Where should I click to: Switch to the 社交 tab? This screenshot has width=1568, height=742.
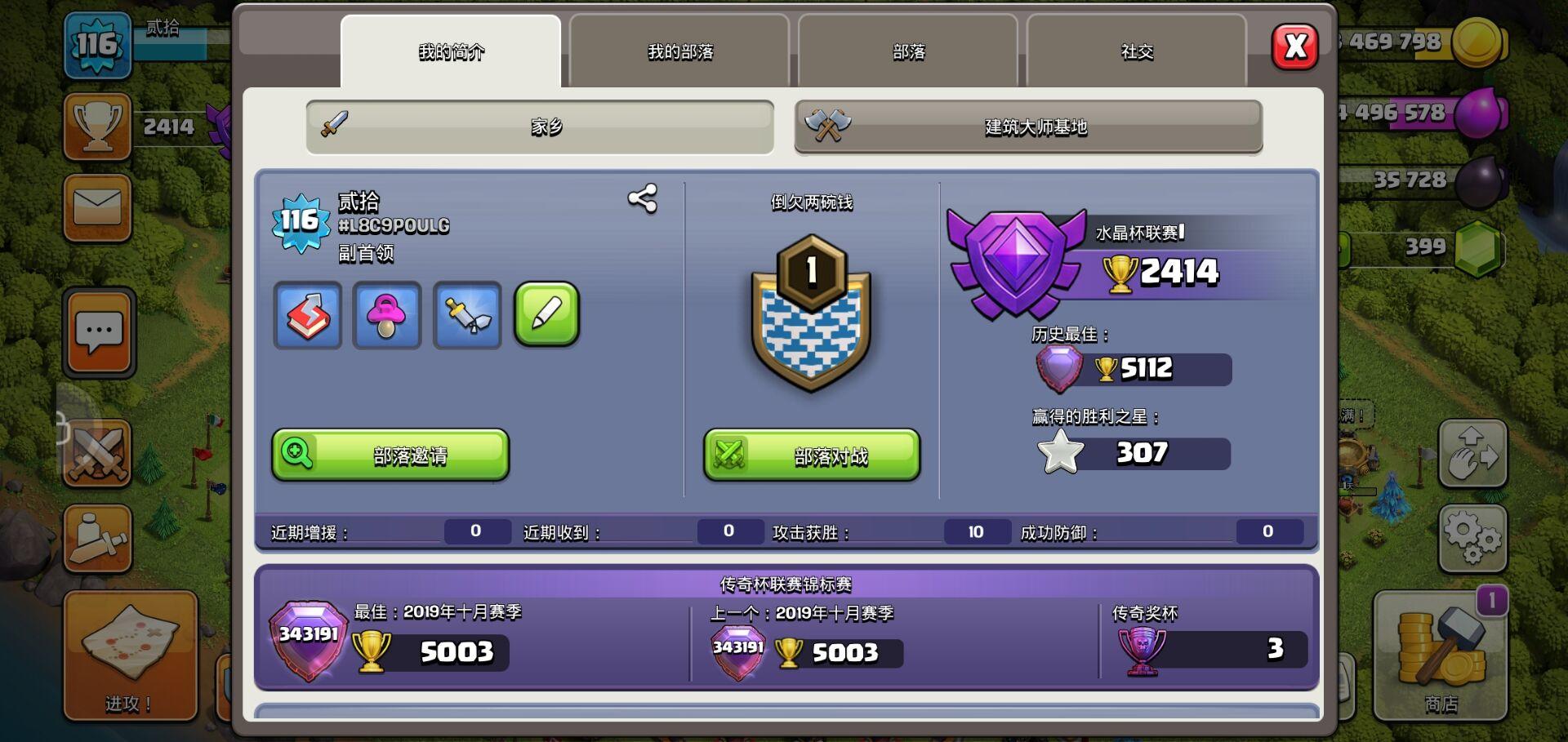(1137, 51)
